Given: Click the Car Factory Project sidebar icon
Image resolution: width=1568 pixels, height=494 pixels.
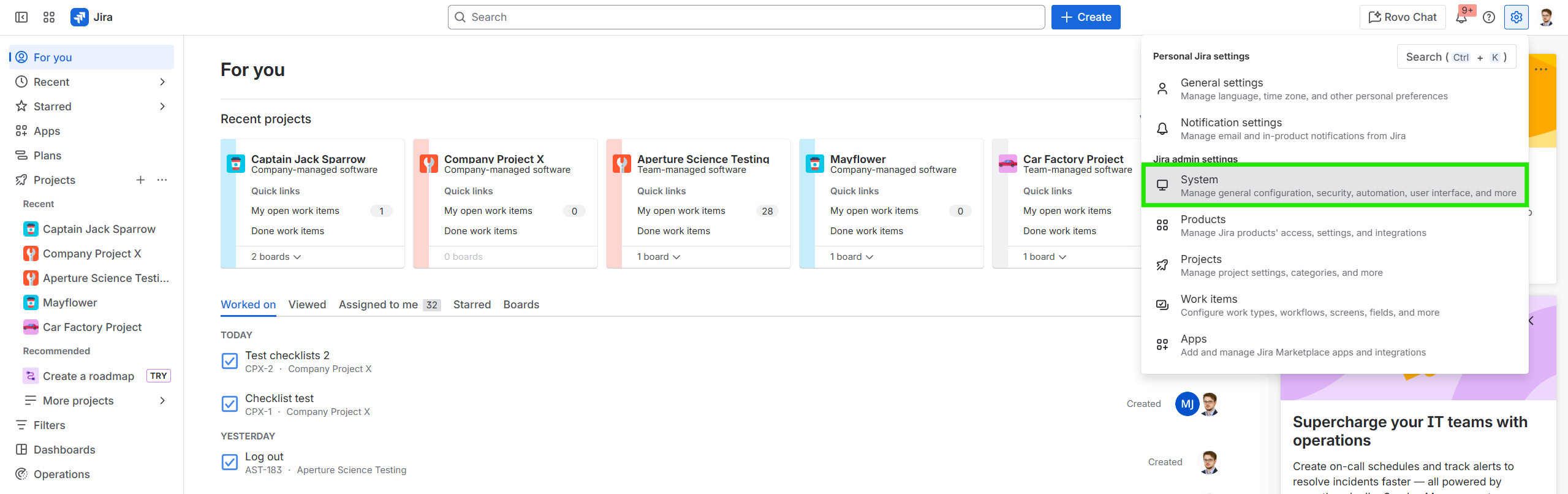Looking at the screenshot, I should coord(31,327).
